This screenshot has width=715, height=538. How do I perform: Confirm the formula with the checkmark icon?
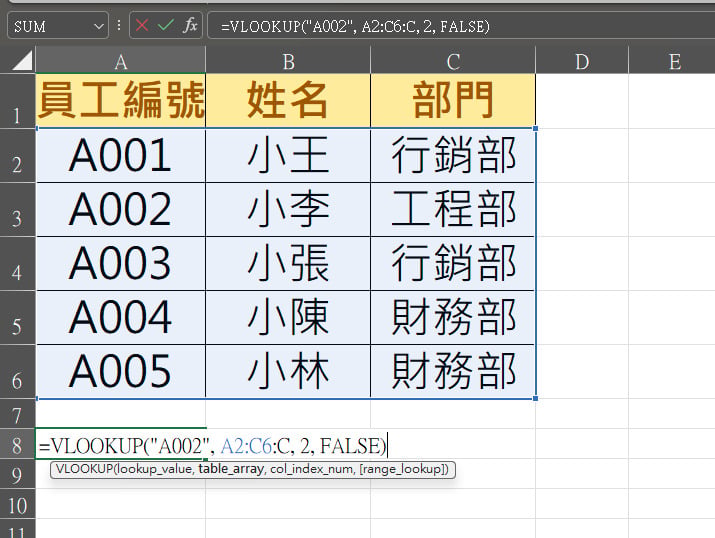coord(166,25)
